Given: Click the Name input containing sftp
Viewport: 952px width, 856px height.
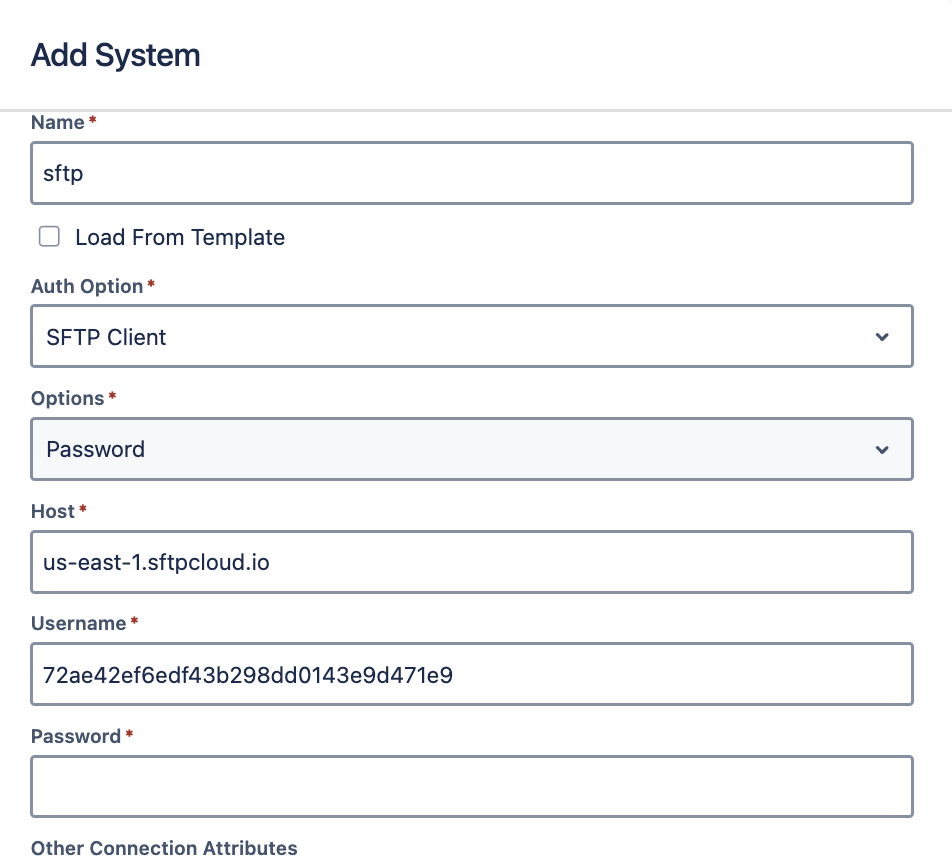Looking at the screenshot, I should click(x=472, y=173).
